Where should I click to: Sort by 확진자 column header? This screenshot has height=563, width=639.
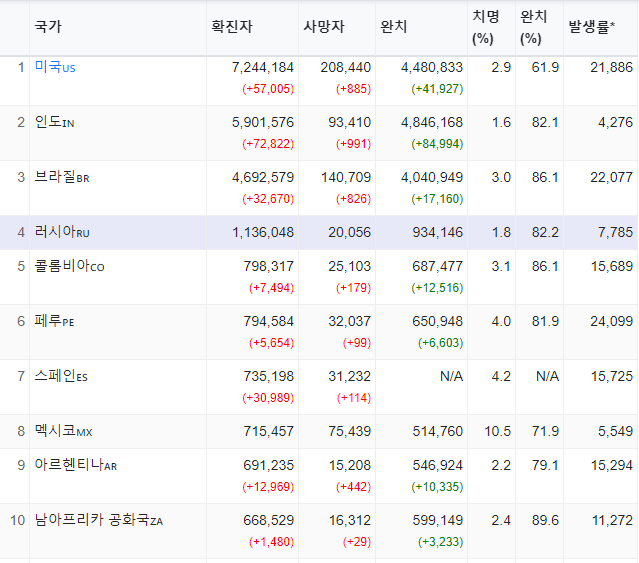231,27
